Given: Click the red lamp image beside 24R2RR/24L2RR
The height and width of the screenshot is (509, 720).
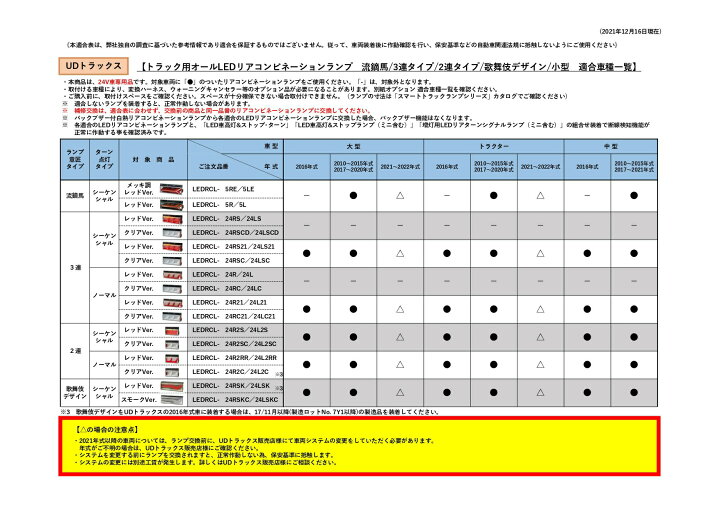Looking at the screenshot, I should [172, 358].
